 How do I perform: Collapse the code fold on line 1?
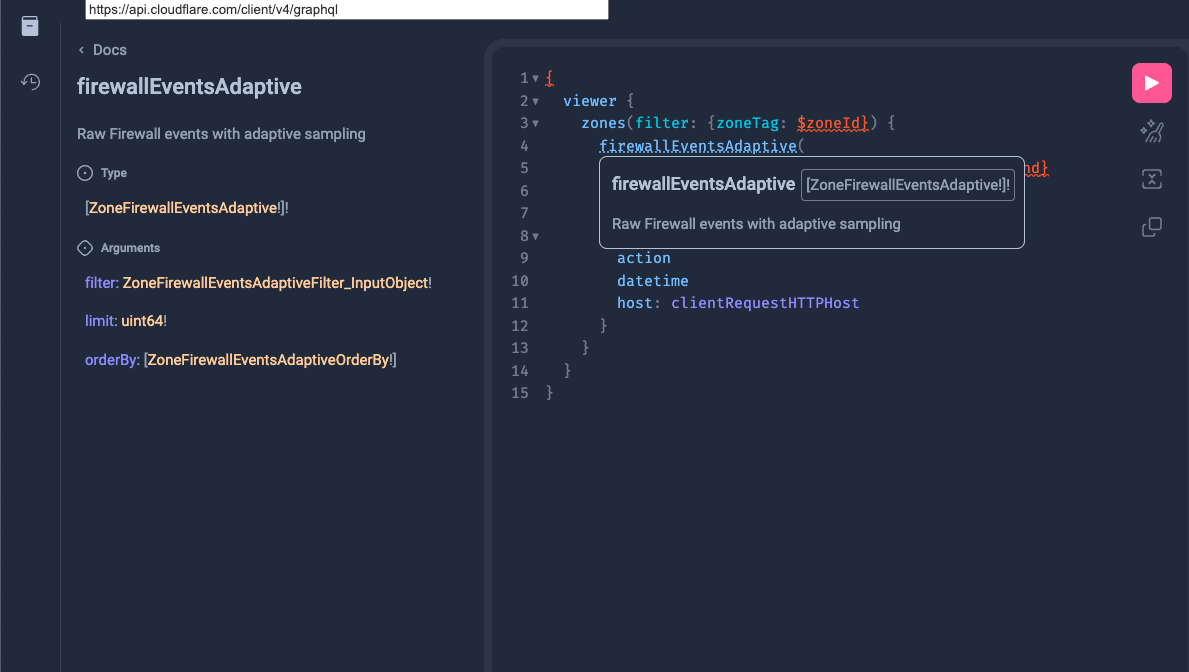click(x=535, y=78)
